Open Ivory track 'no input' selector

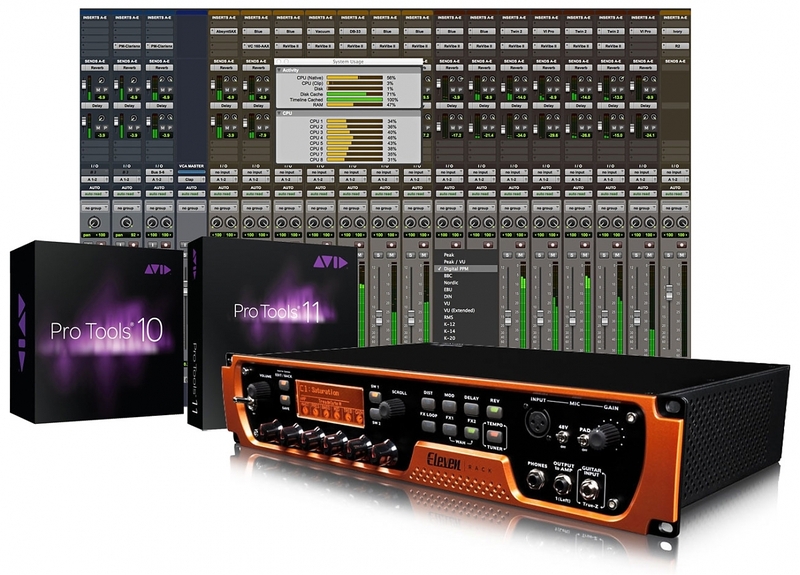pyautogui.click(x=675, y=172)
